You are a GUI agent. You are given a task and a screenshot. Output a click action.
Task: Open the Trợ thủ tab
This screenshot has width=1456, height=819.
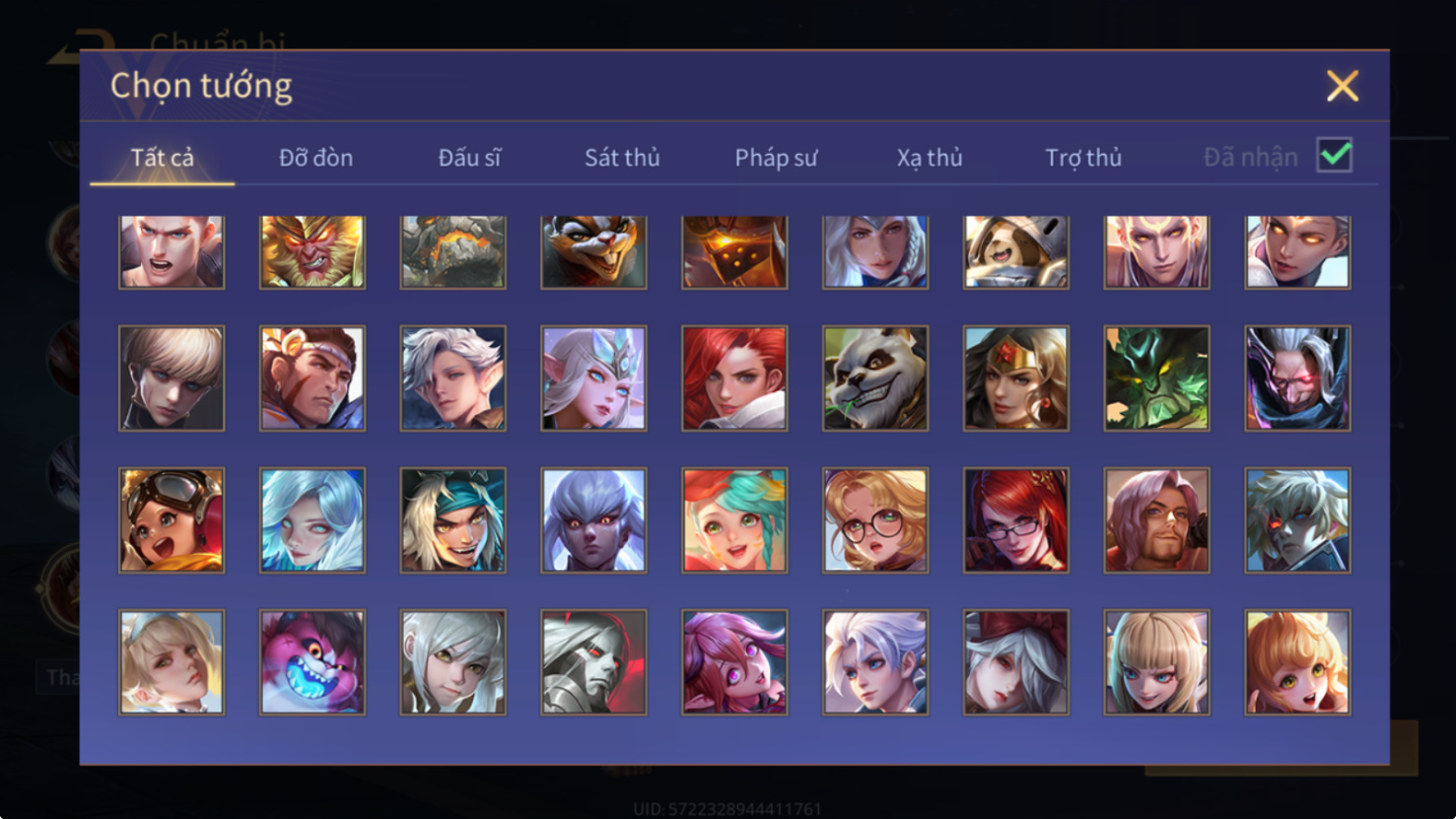click(1083, 158)
